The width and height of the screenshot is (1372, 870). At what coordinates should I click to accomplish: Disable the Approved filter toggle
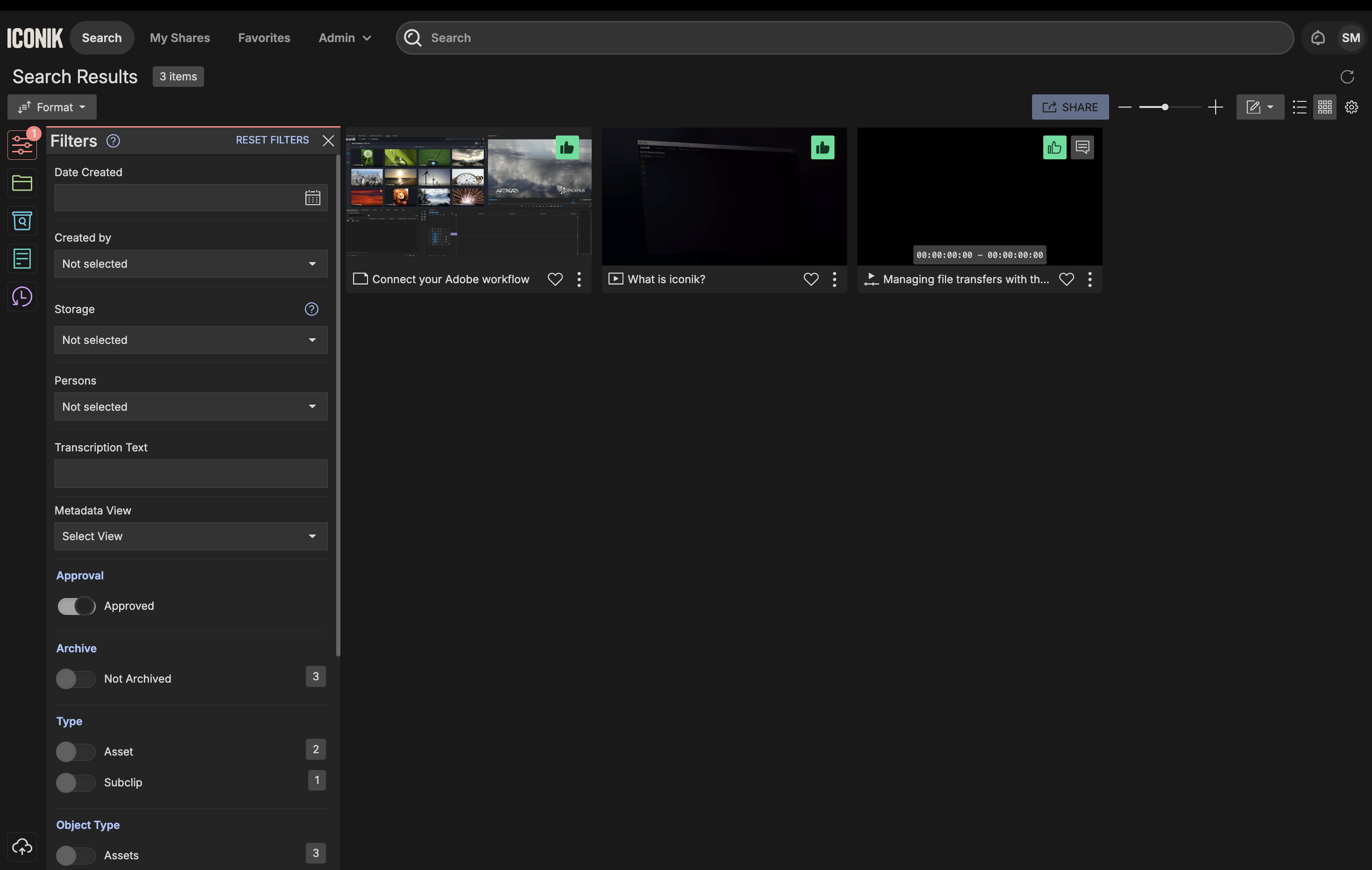(76, 606)
